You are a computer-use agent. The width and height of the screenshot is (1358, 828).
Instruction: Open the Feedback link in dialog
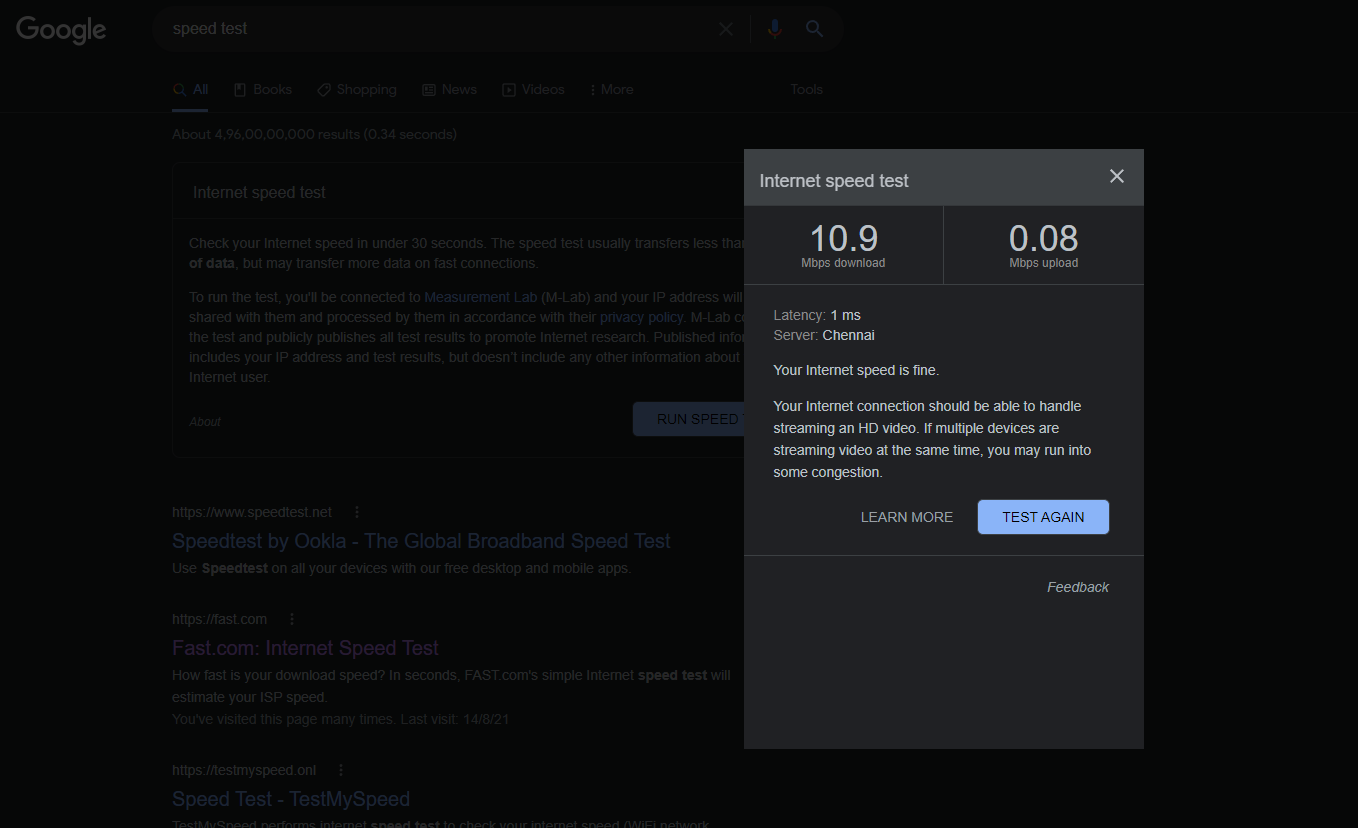(x=1077, y=587)
